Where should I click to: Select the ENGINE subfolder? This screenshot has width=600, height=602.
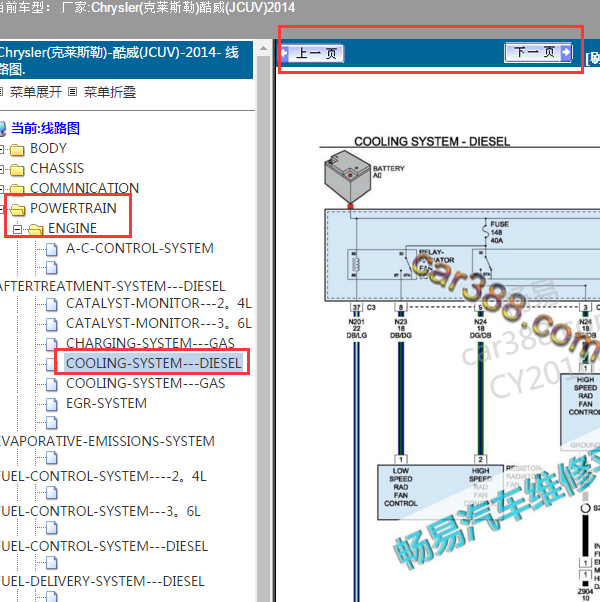point(72,228)
